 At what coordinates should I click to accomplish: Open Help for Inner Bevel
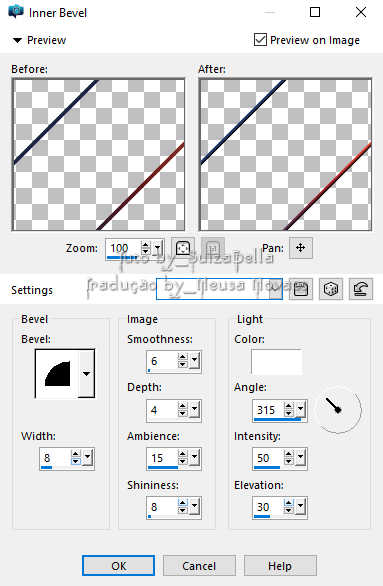pyautogui.click(x=280, y=566)
